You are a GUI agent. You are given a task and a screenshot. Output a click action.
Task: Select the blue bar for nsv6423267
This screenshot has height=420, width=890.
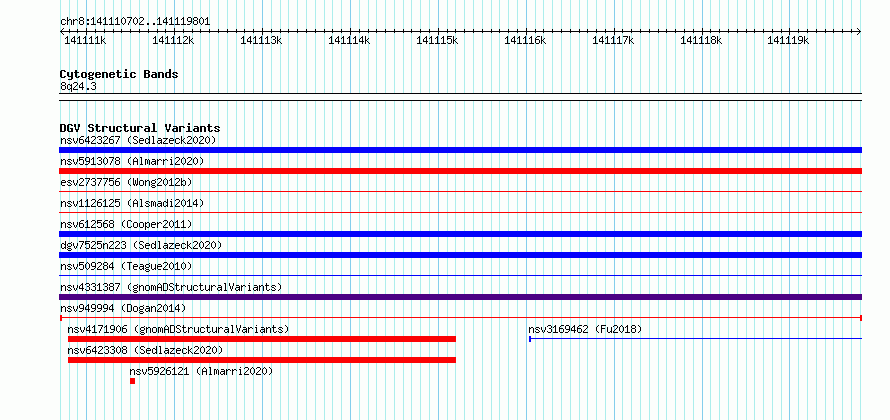460,150
